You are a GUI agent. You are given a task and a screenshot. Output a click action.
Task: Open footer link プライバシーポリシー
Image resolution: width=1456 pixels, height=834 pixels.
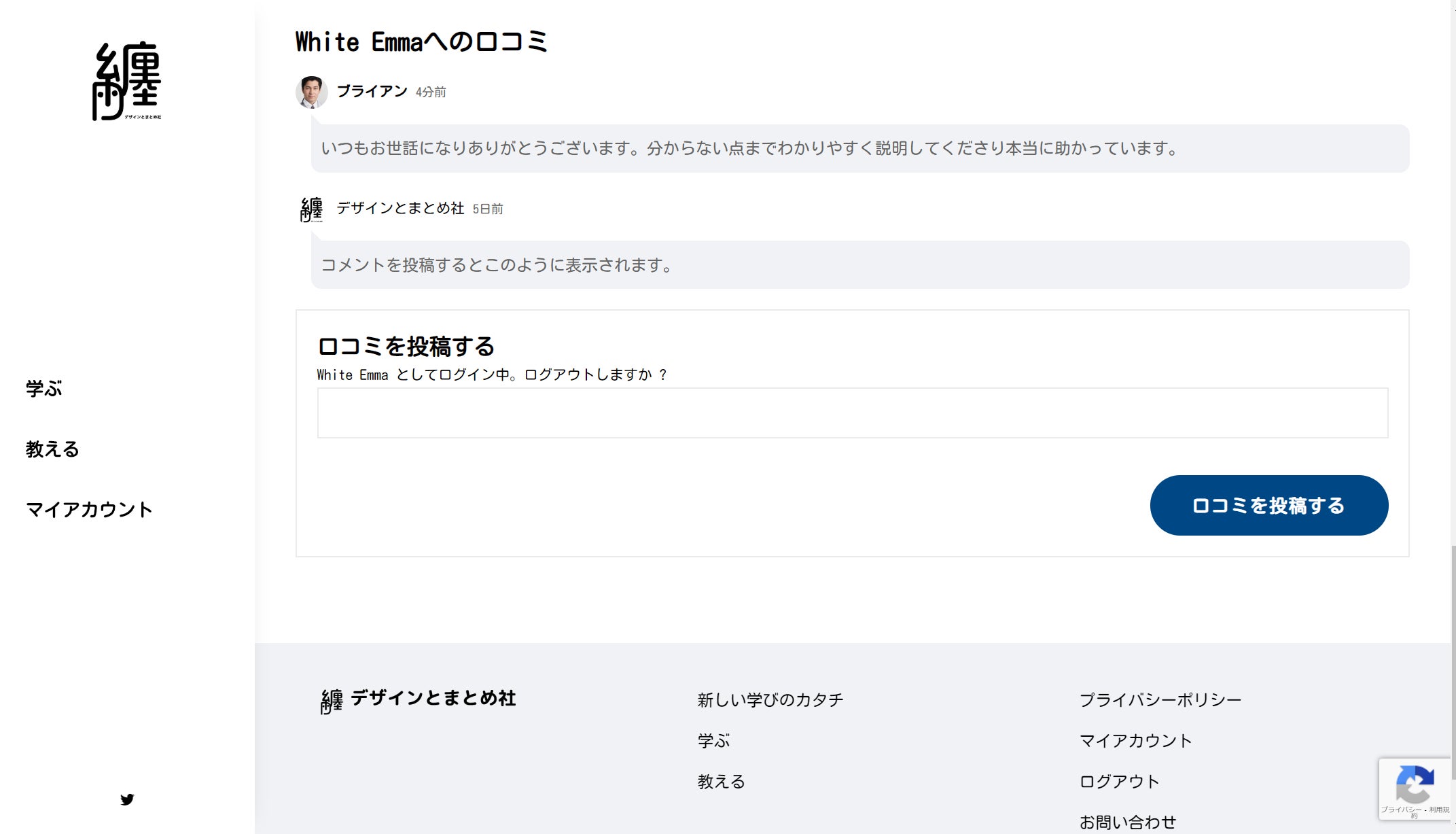click(x=1160, y=700)
